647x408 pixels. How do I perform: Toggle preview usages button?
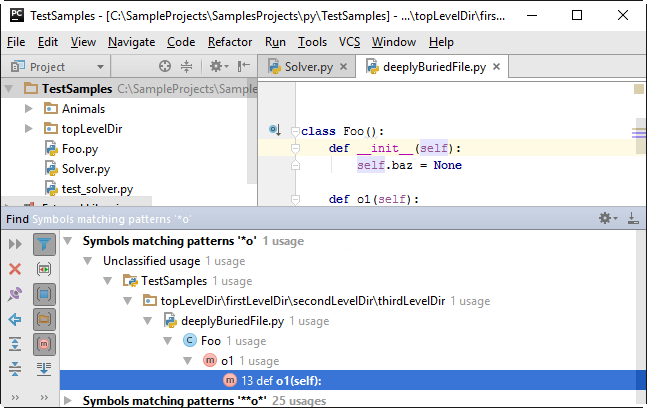[44, 269]
